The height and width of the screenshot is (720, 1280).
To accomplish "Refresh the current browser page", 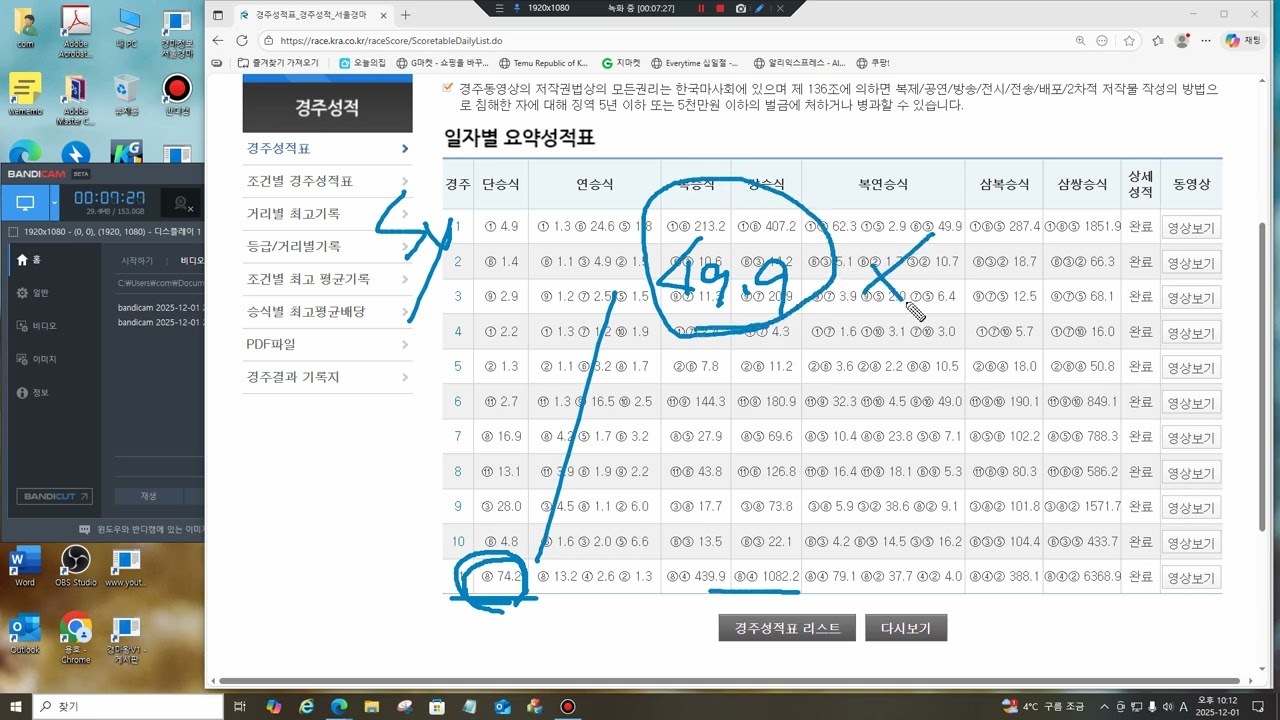I will tap(242, 40).
